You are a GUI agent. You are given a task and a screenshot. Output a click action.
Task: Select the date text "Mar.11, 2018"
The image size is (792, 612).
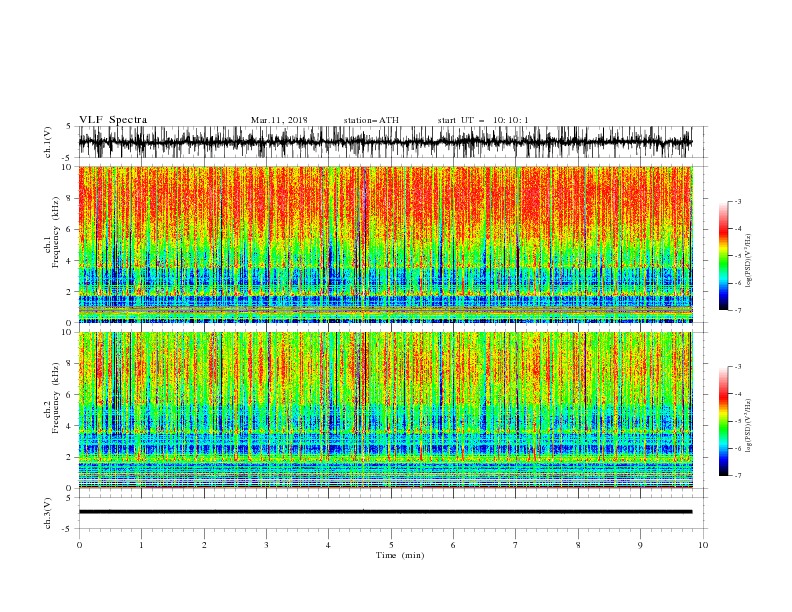[x=279, y=120]
